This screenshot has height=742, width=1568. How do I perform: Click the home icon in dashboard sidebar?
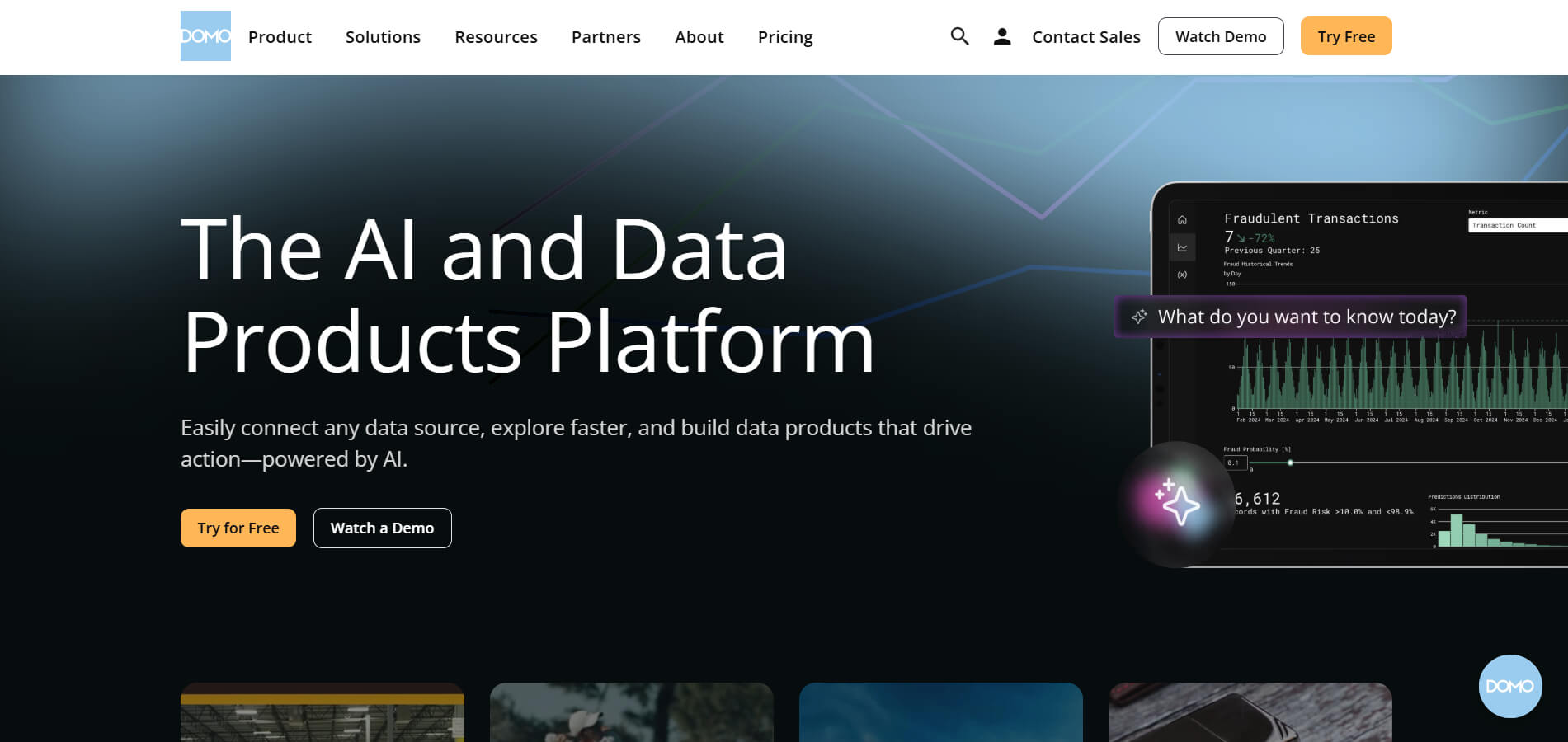1182,220
